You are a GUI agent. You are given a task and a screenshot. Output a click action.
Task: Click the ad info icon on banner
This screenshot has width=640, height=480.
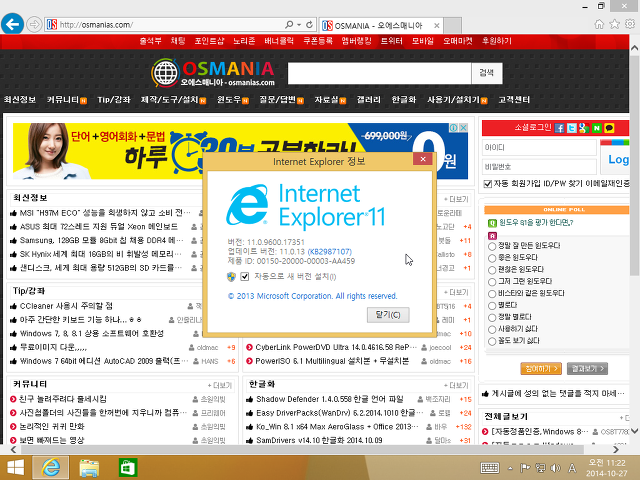454,128
